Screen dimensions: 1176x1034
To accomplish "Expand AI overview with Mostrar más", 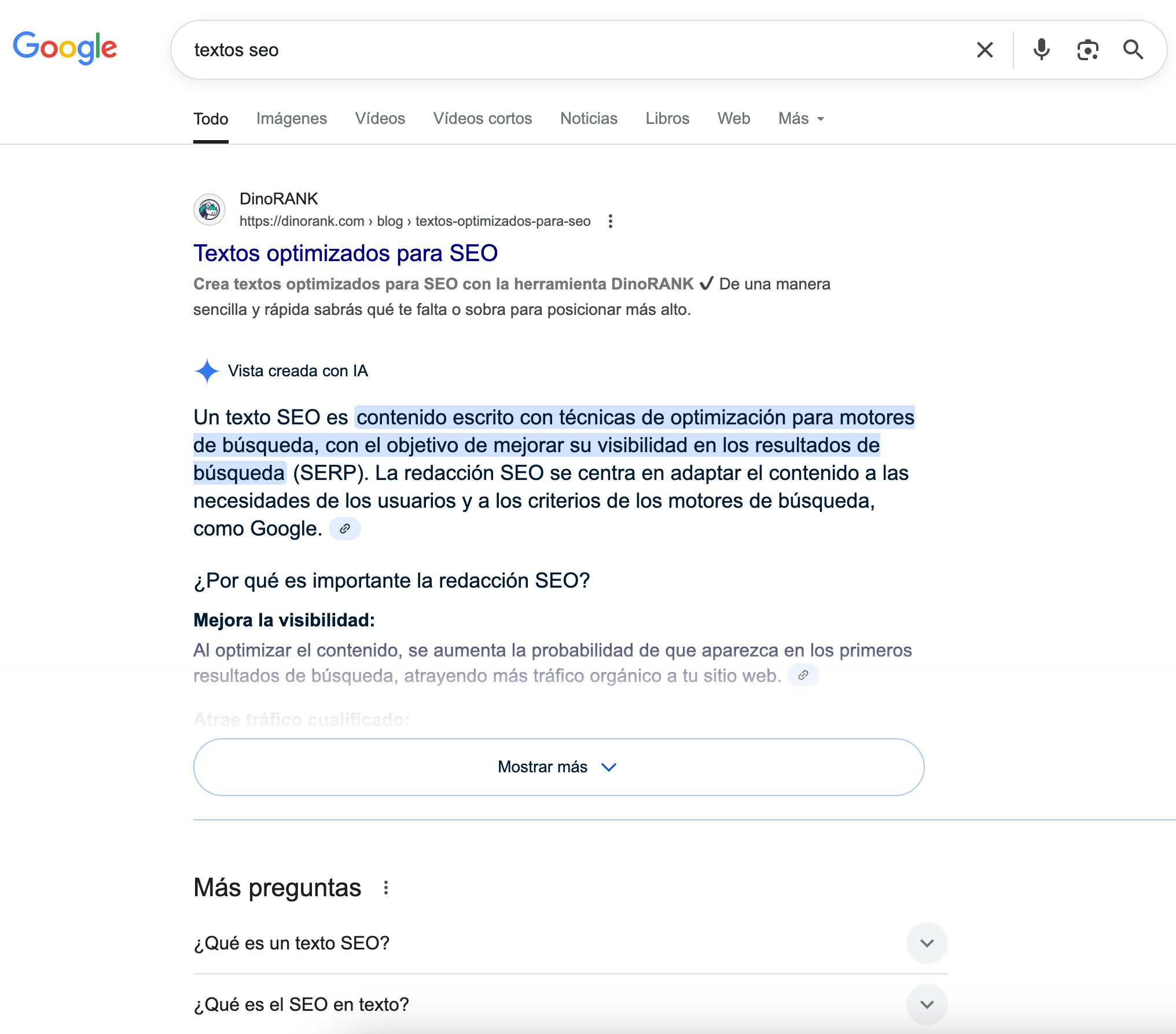I will click(558, 767).
